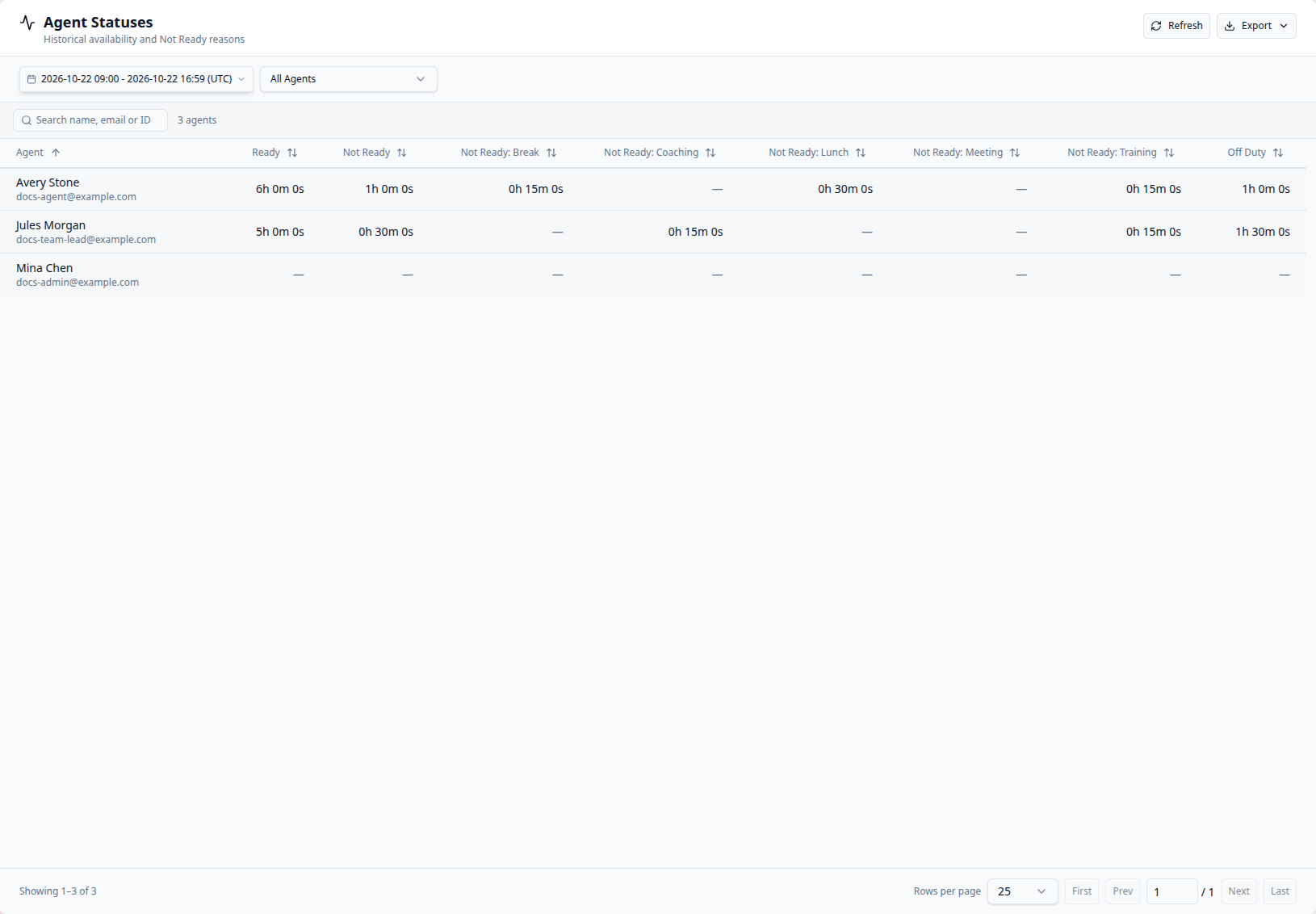Toggle Agent column ascending sort arrow
The width and height of the screenshot is (1316, 914).
56,153
